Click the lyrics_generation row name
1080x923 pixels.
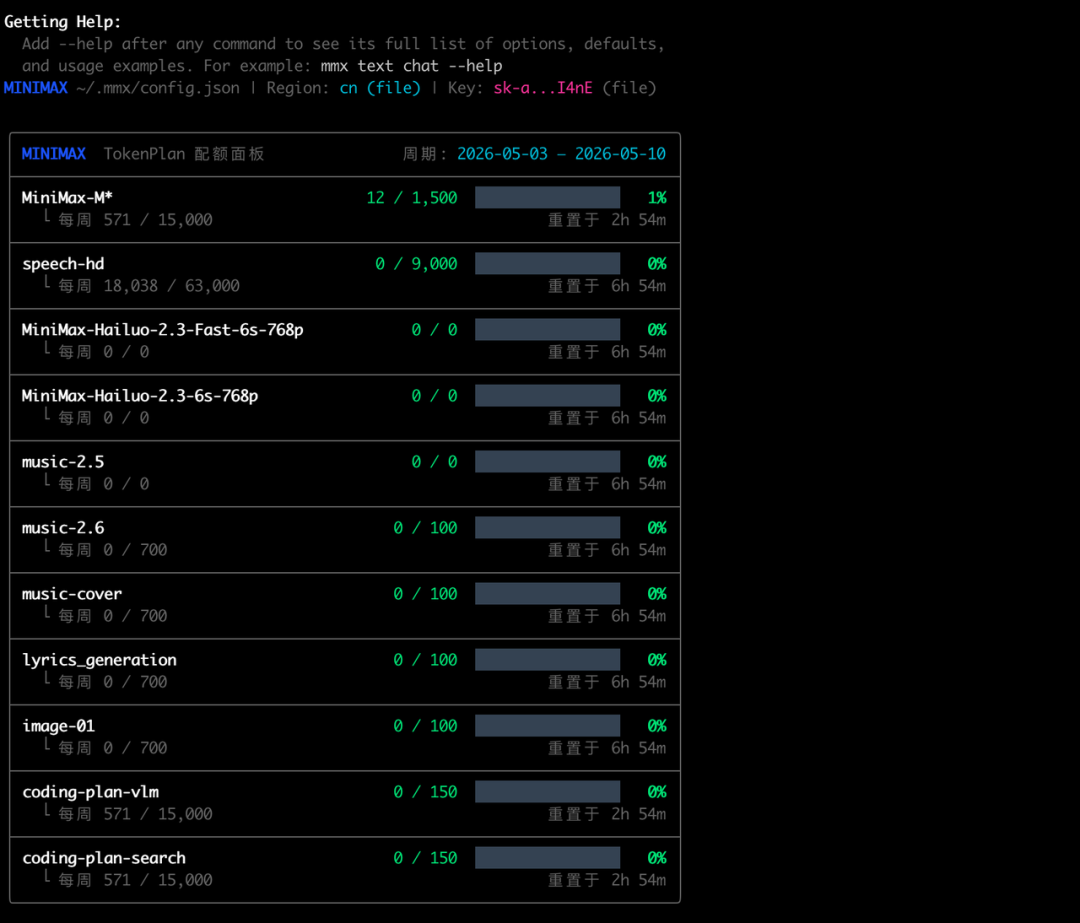[x=99, y=661]
